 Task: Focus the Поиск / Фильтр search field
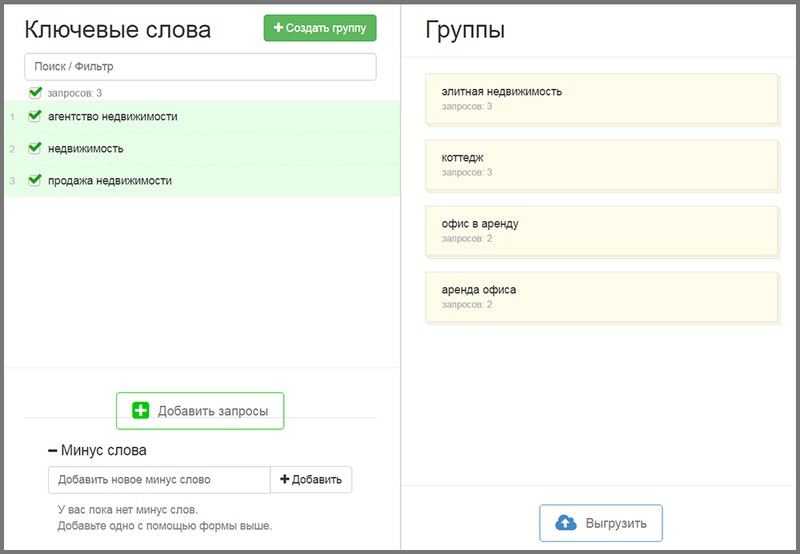click(200, 67)
